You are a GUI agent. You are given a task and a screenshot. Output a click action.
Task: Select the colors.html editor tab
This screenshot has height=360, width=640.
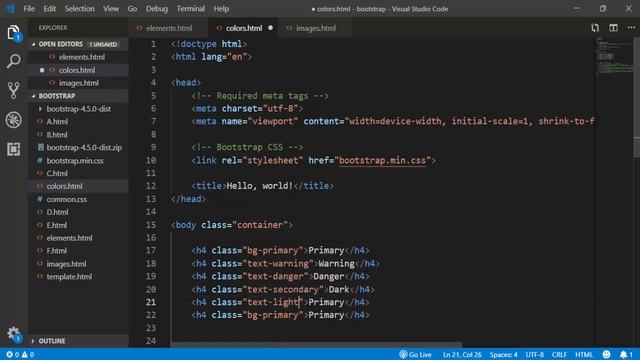pyautogui.click(x=244, y=28)
